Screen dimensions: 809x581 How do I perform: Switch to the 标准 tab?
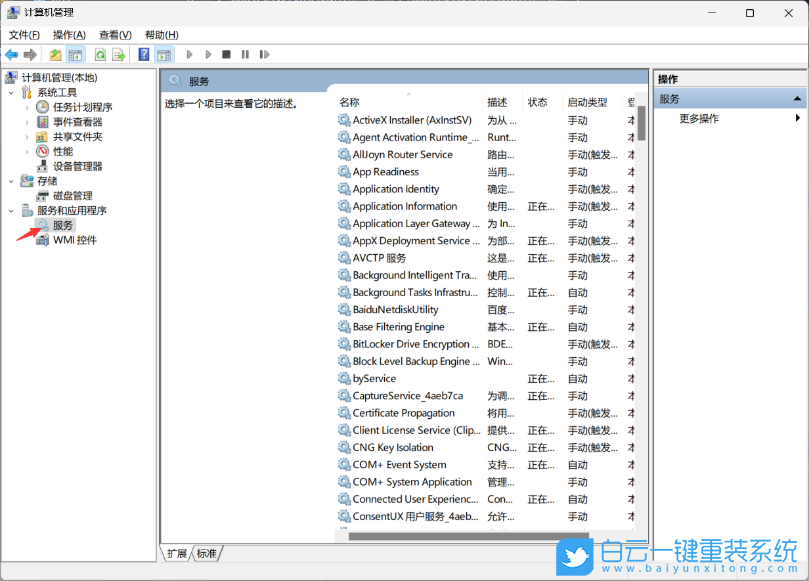coord(205,552)
